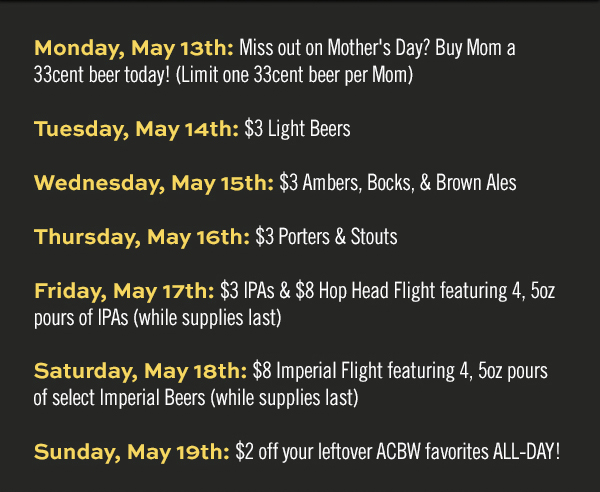Click the 'Friday, May 17th:' heading
This screenshot has height=492, width=600.
pos(124,292)
